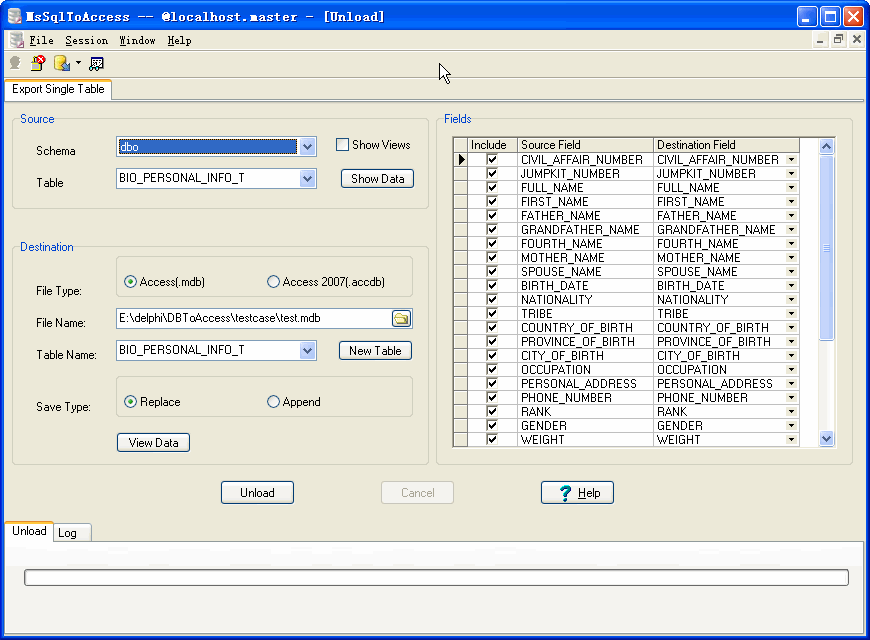Viewport: 870px width, 640px height.
Task: Click the database icon beside File menu
Action: pyautogui.click(x=17, y=40)
